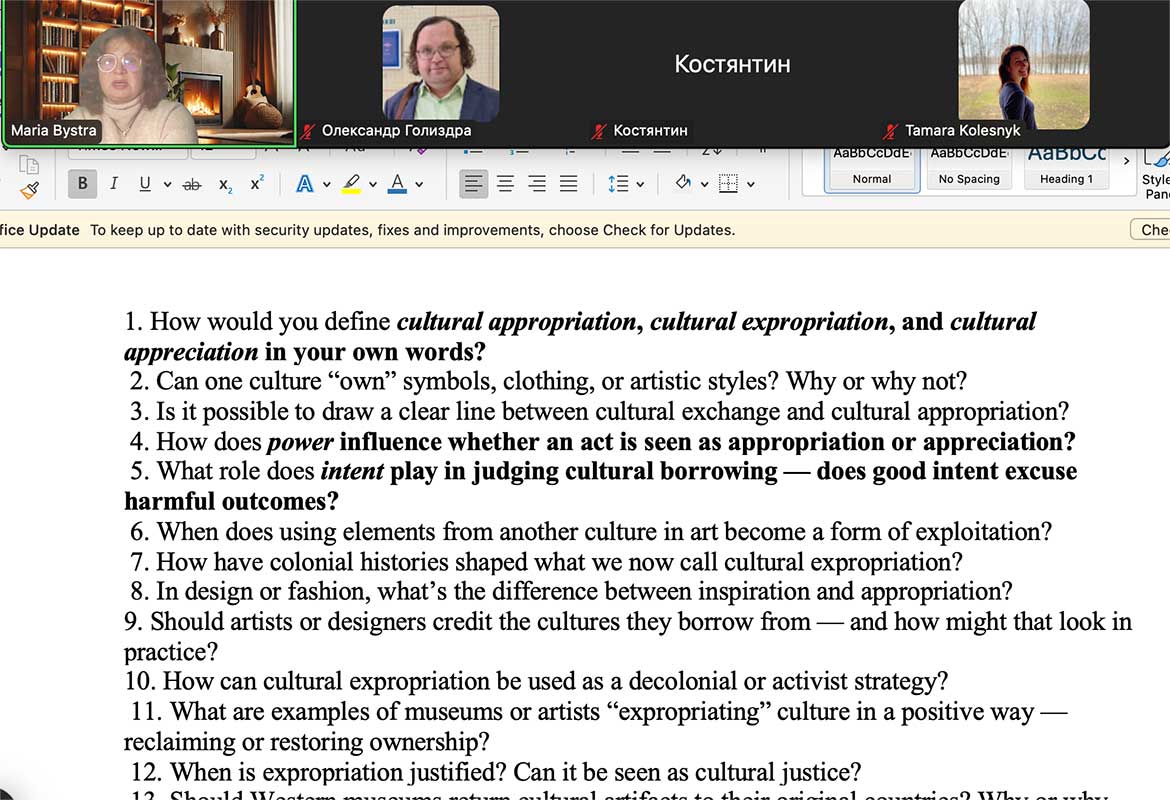Open the underline style dropdown arrow
The width and height of the screenshot is (1170, 800).
tap(167, 184)
